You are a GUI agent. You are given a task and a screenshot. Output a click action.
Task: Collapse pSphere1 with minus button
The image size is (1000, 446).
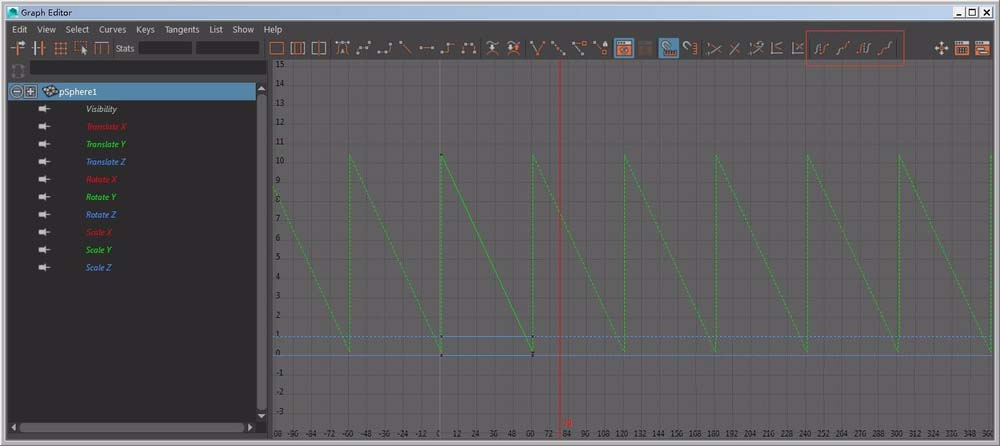click(17, 92)
